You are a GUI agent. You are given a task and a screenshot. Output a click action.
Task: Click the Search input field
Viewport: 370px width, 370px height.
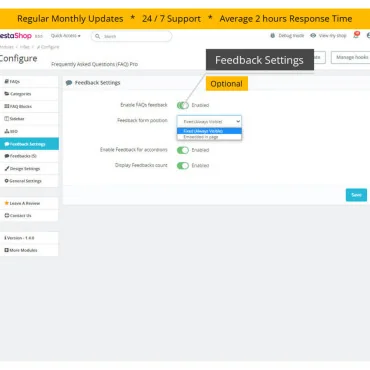click(x=131, y=36)
